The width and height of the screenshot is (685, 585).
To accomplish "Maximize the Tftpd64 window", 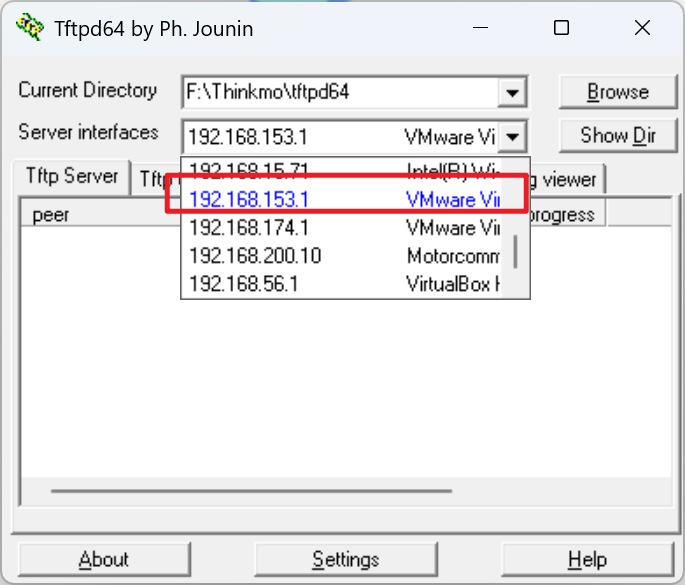I will click(561, 28).
